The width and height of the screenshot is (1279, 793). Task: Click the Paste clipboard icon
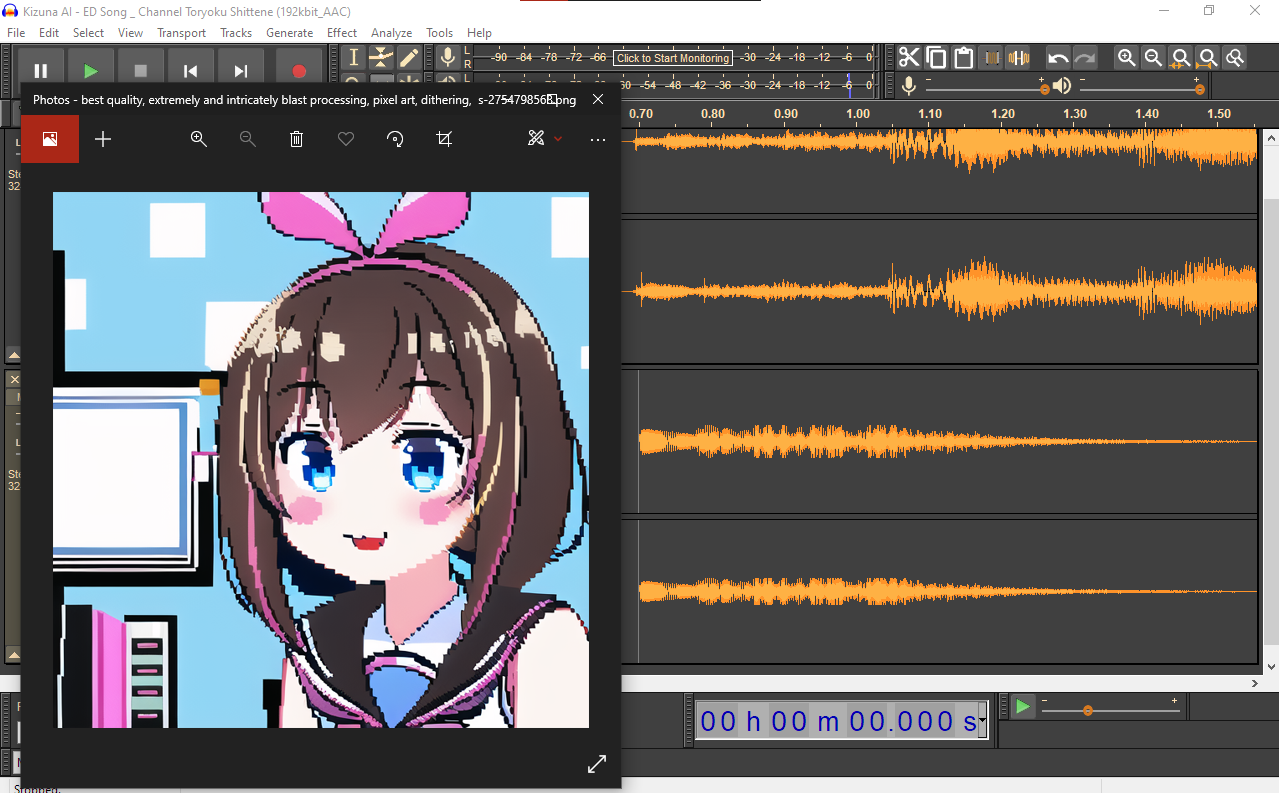pos(963,57)
